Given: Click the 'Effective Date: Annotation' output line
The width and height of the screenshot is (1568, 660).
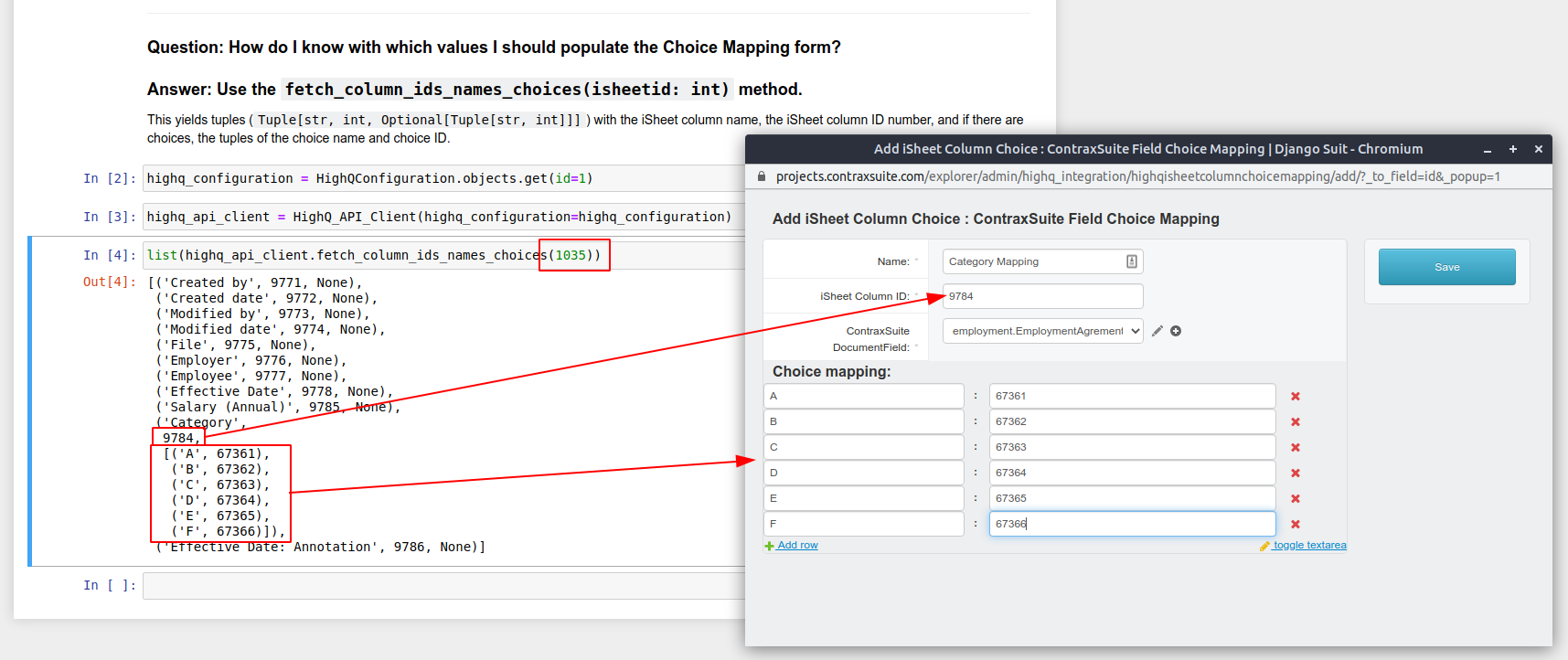Looking at the screenshot, I should point(321,548).
